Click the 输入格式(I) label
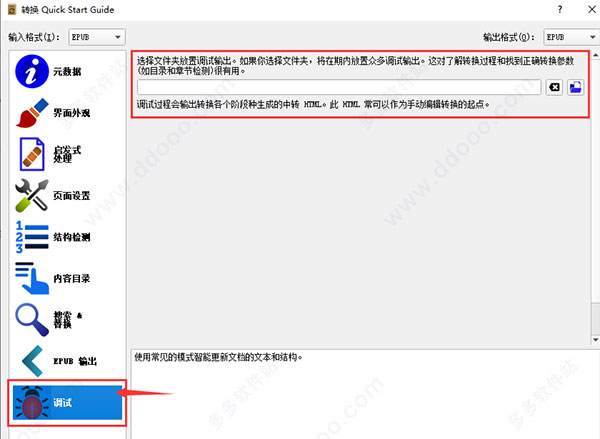 34,37
